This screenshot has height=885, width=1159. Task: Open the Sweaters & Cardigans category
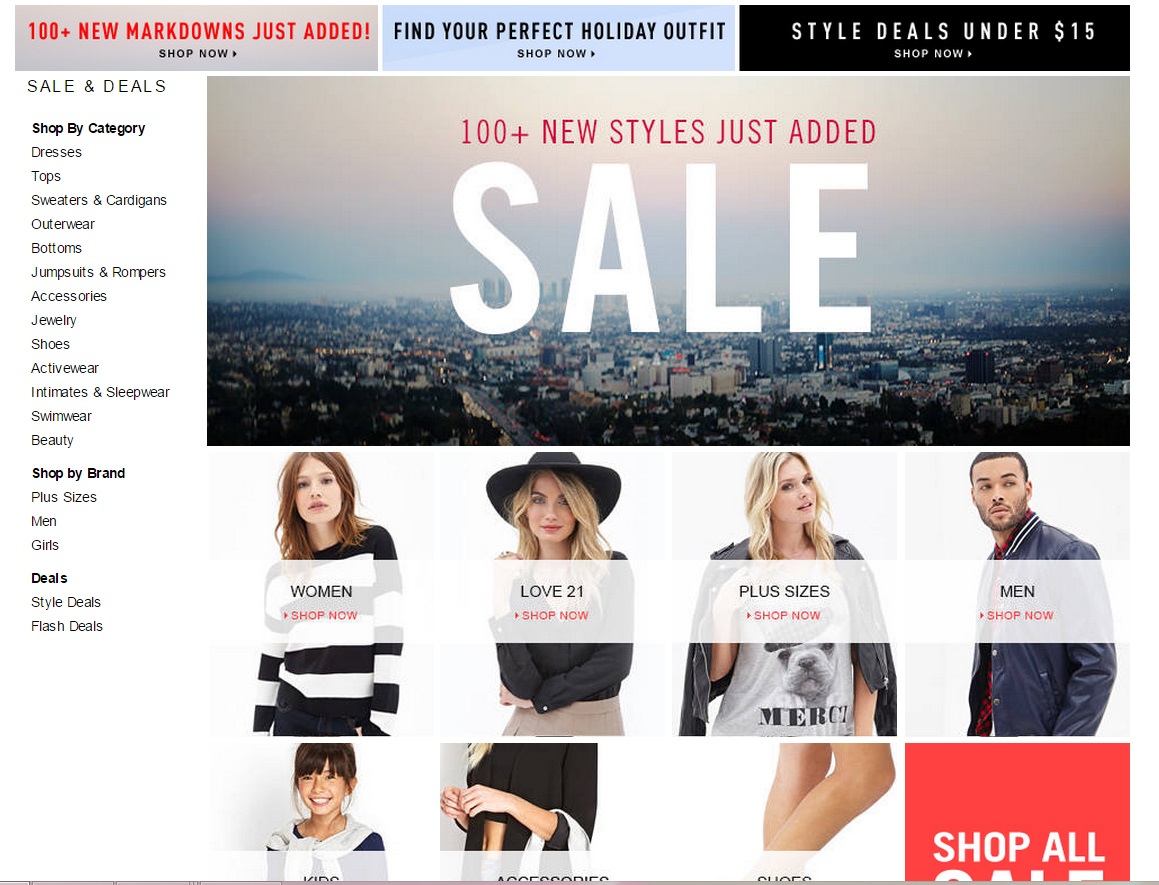(99, 200)
